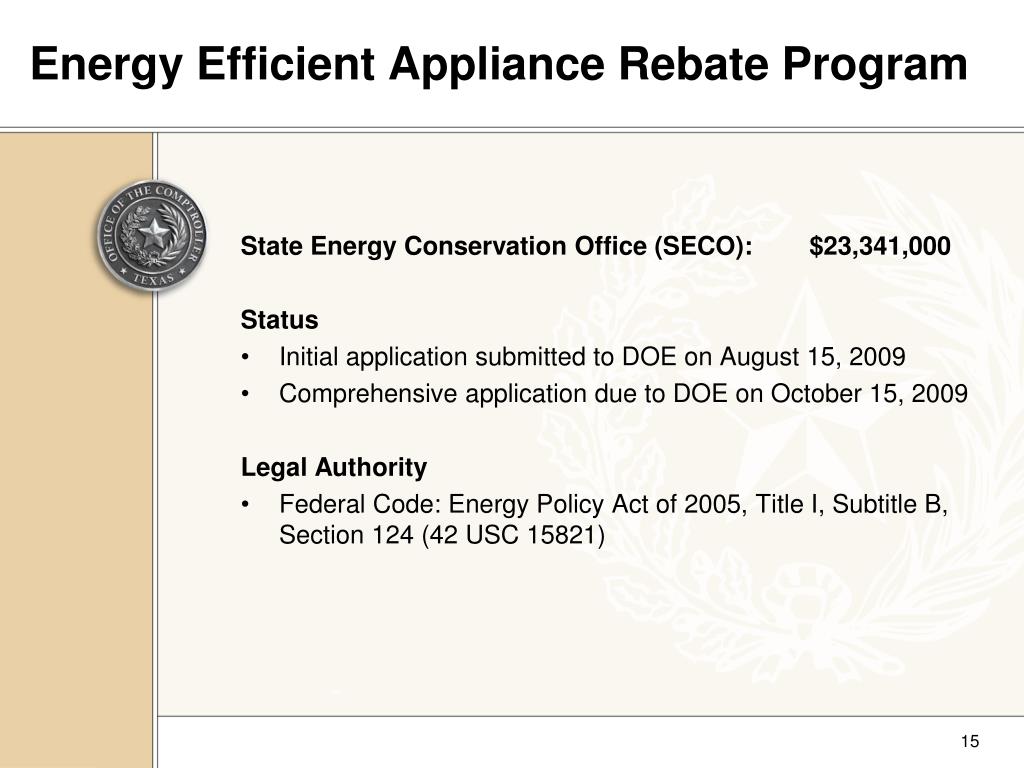Click the Texas Comptroller seal icon
The height and width of the screenshot is (768, 1024).
[x=153, y=237]
